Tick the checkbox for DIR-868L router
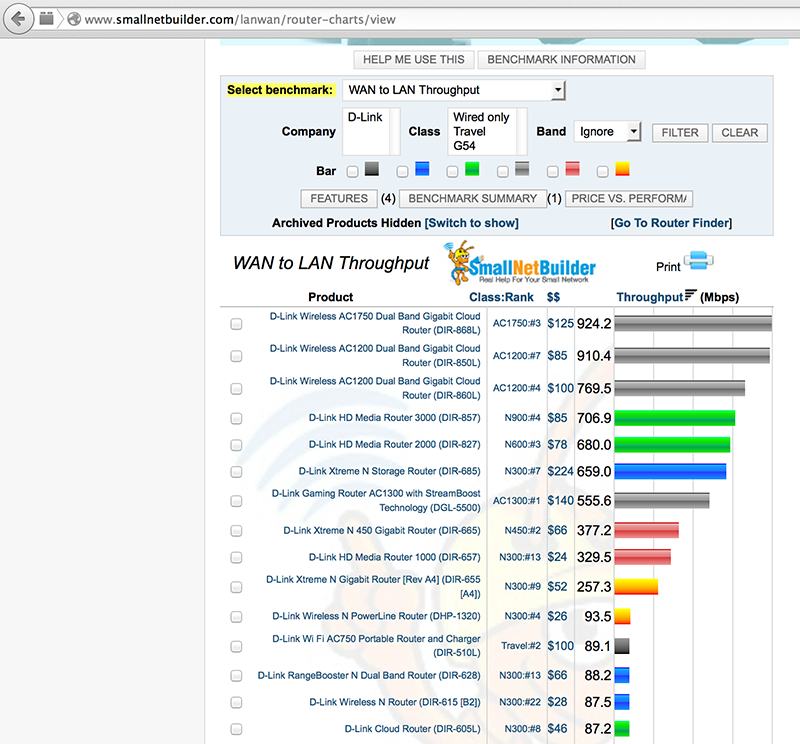Screen dimensions: 800x744 point(236,324)
